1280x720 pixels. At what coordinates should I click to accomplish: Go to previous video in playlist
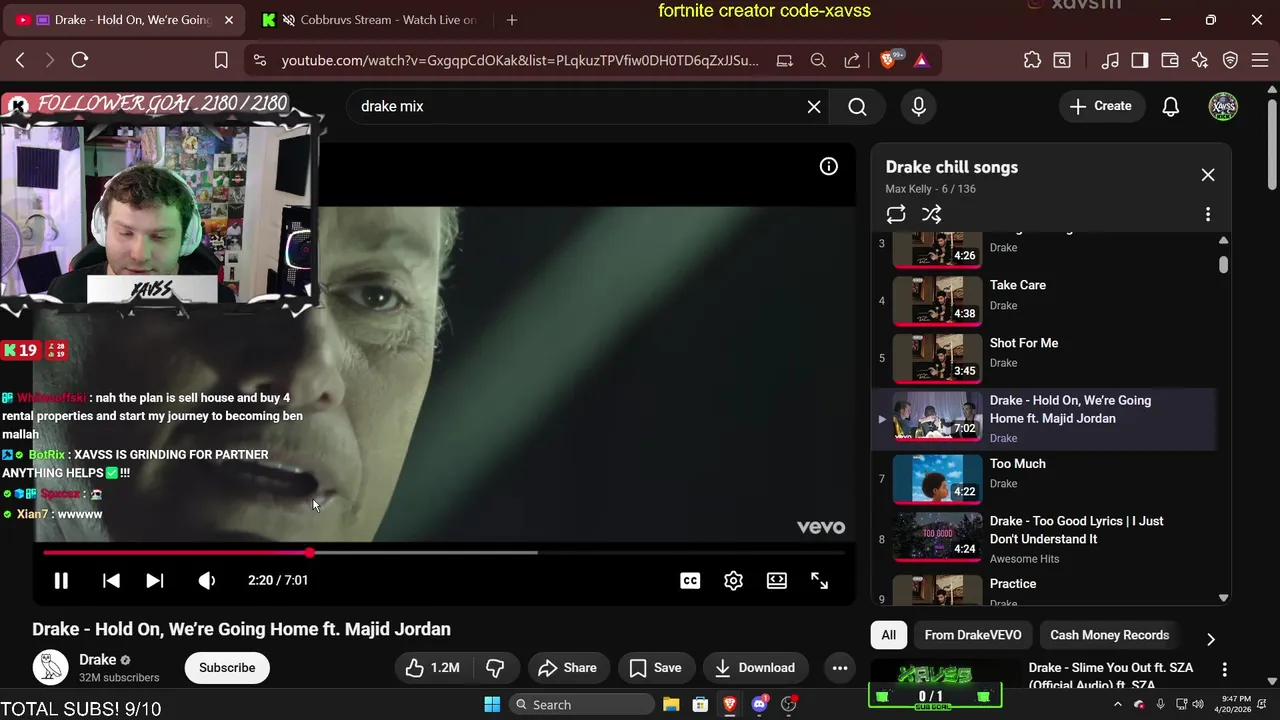point(111,580)
